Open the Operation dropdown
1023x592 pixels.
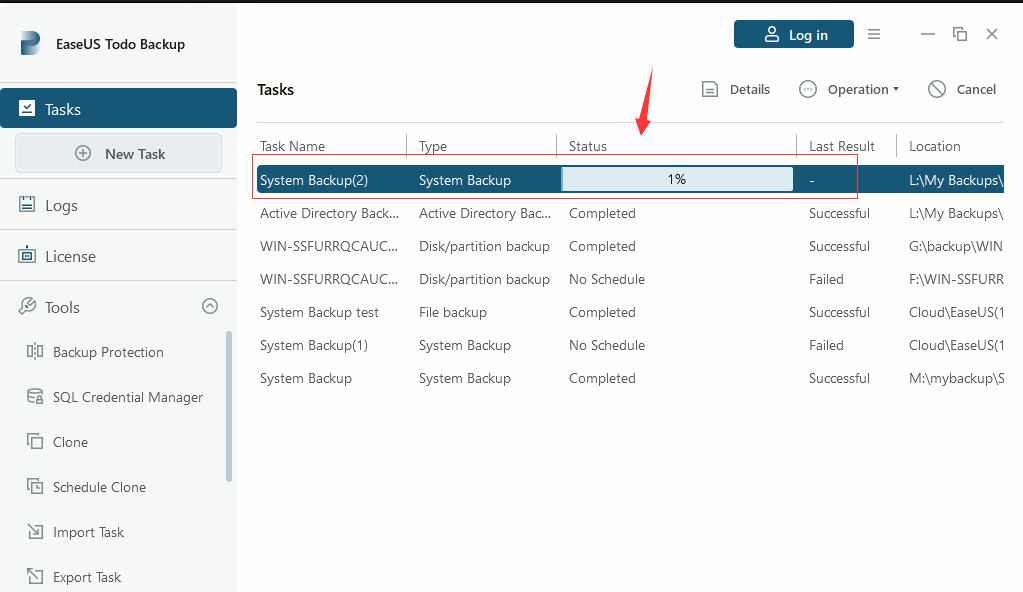[849, 89]
